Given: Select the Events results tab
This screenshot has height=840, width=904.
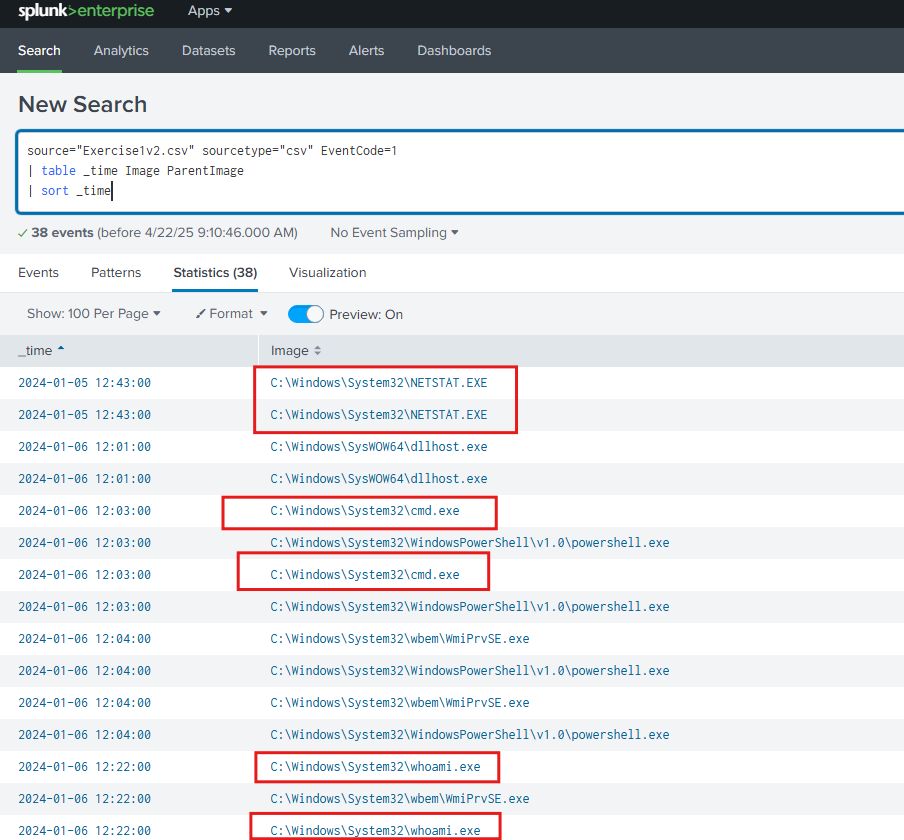Looking at the screenshot, I should click(x=38, y=273).
